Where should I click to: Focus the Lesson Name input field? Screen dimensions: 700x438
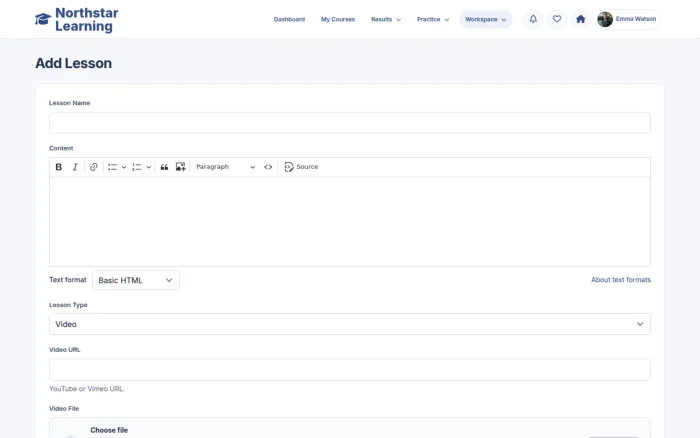tap(350, 123)
